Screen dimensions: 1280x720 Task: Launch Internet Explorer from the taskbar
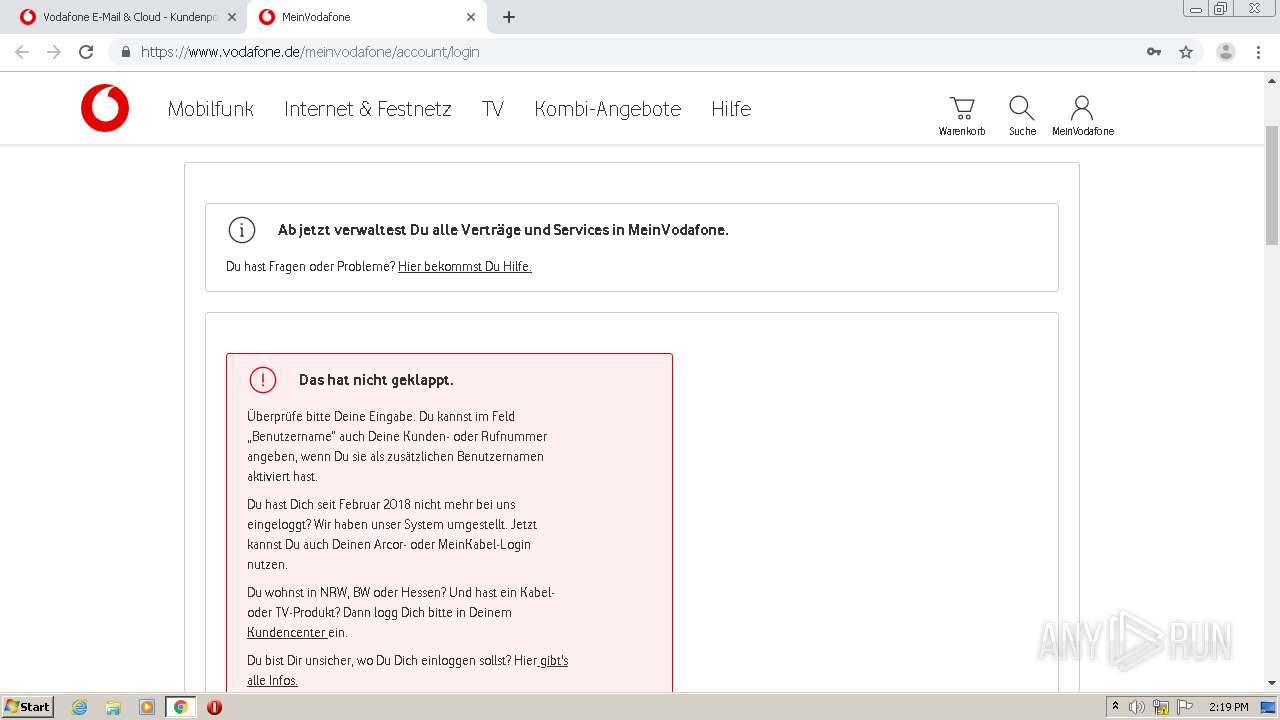tap(79, 707)
